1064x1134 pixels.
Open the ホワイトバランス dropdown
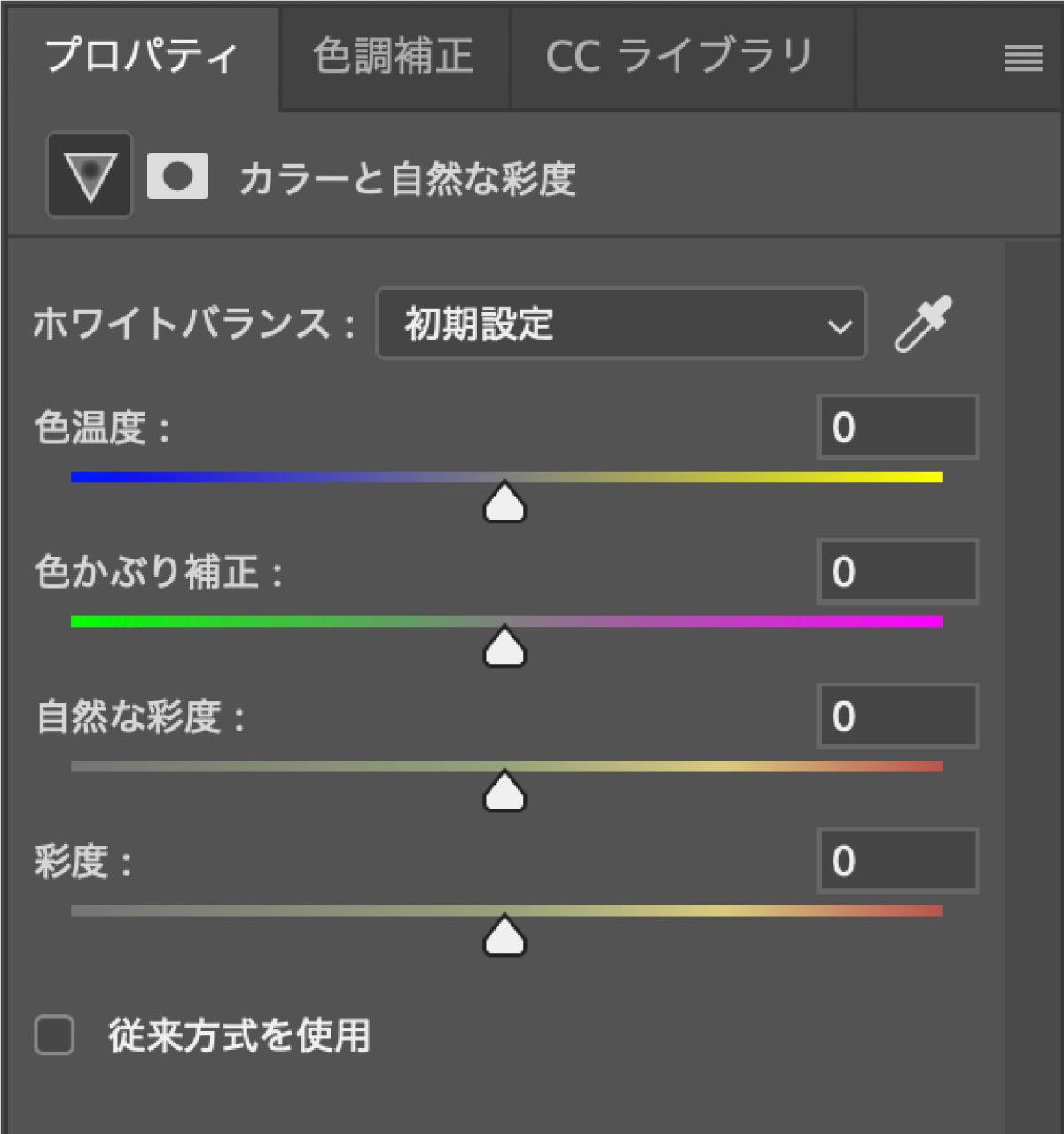[621, 325]
